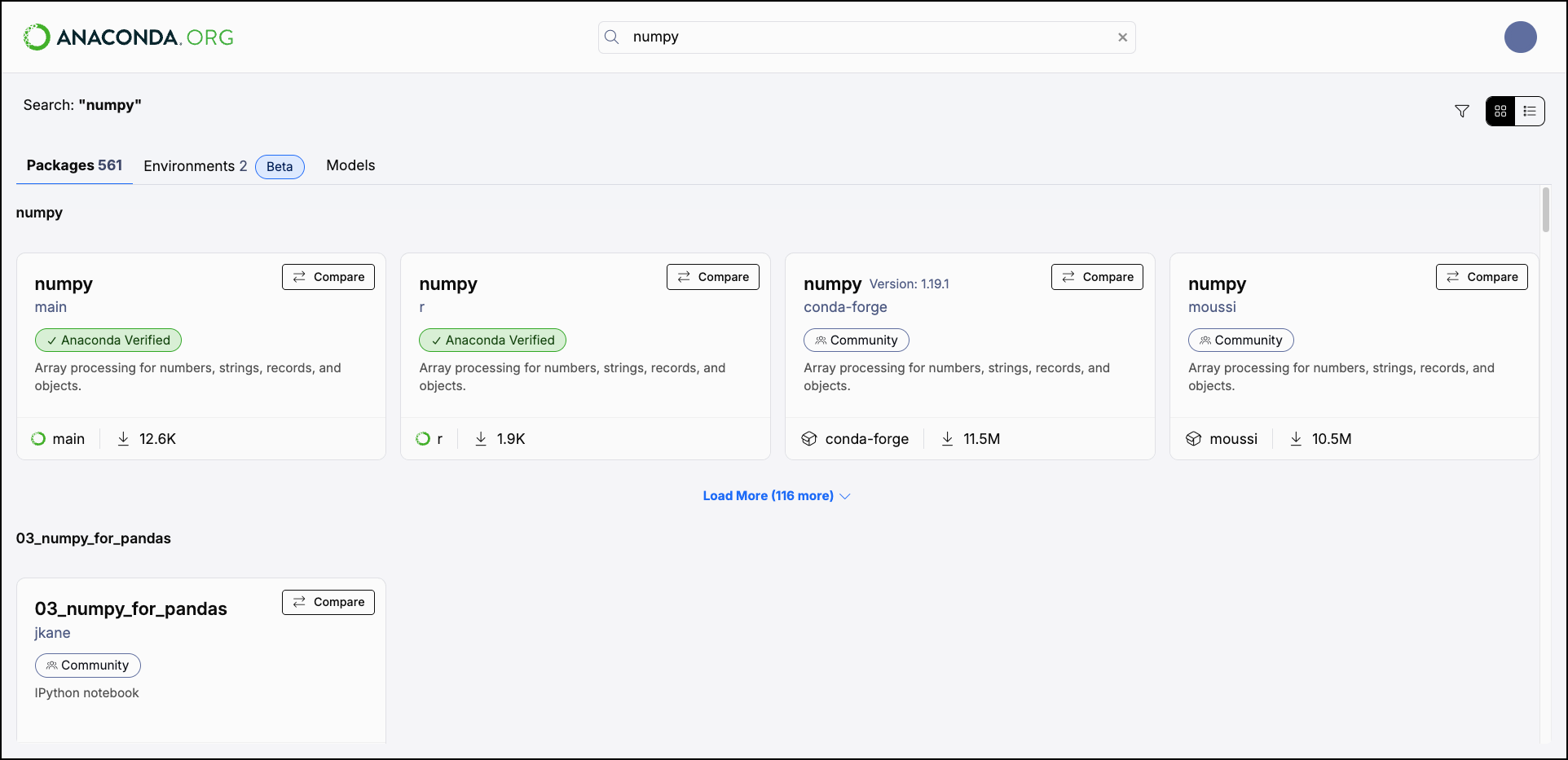Click package box icon beside conda-forge footer
This screenshot has height=760, width=1568.
809,439
